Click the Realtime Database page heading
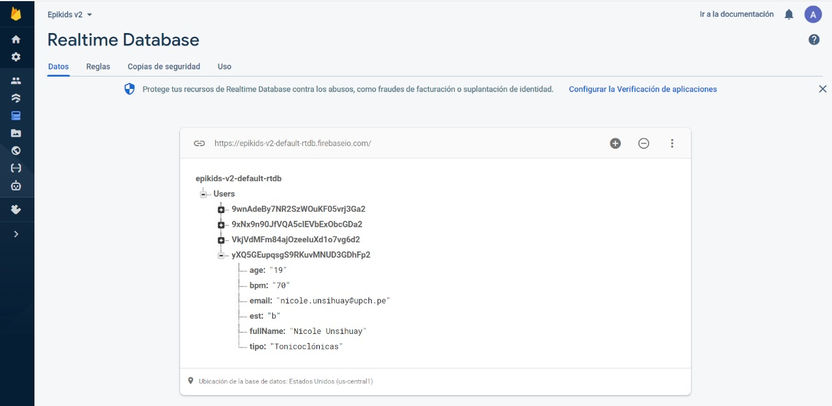This screenshot has height=406, width=832. click(x=123, y=40)
